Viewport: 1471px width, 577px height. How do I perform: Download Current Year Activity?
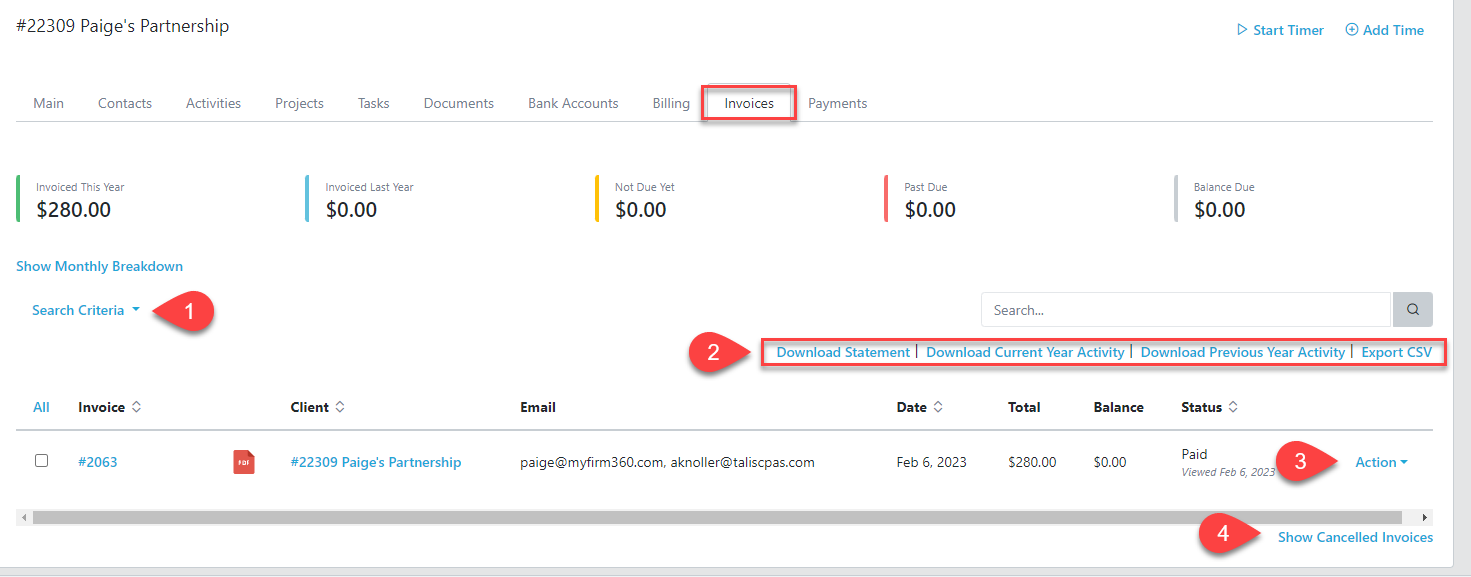coord(1025,352)
